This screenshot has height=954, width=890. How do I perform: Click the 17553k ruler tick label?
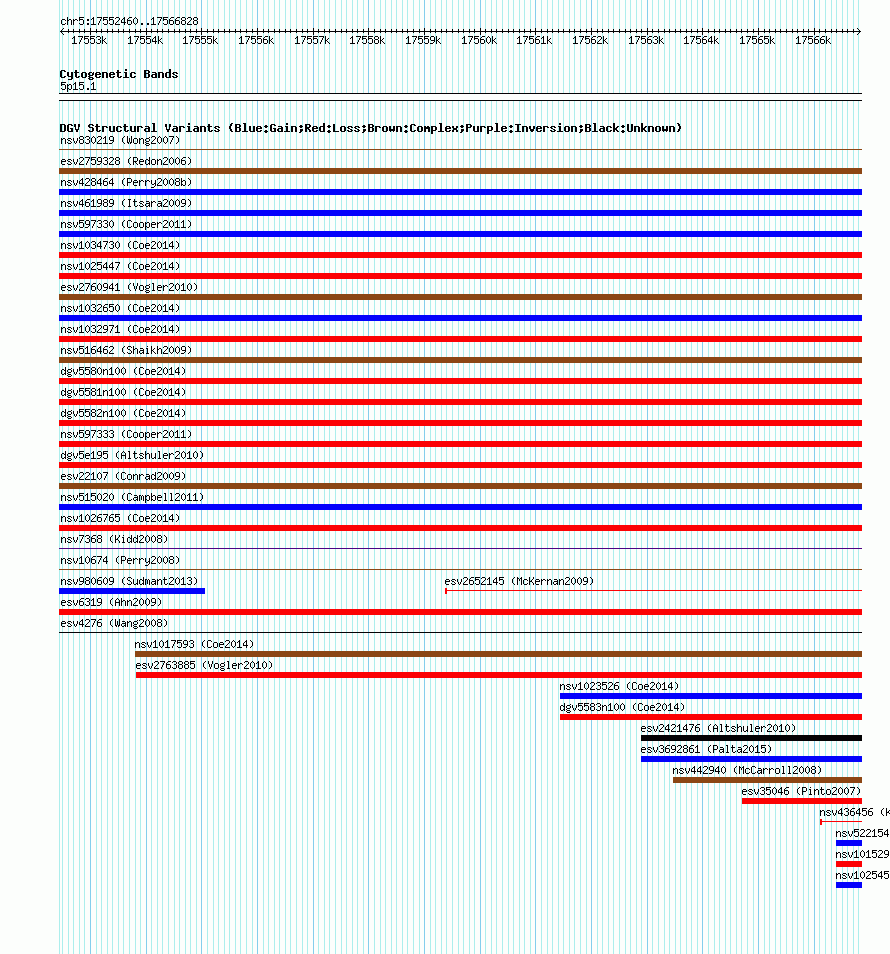pos(89,40)
